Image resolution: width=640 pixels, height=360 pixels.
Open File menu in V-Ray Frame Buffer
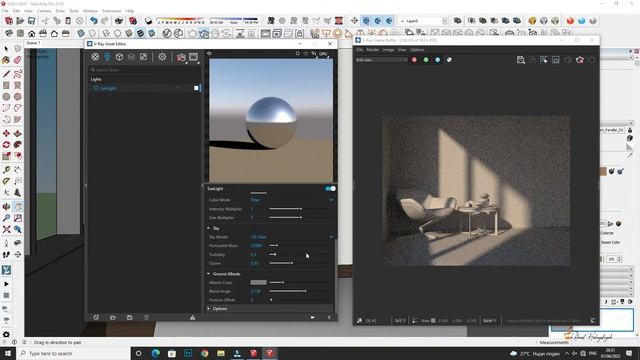(360, 50)
